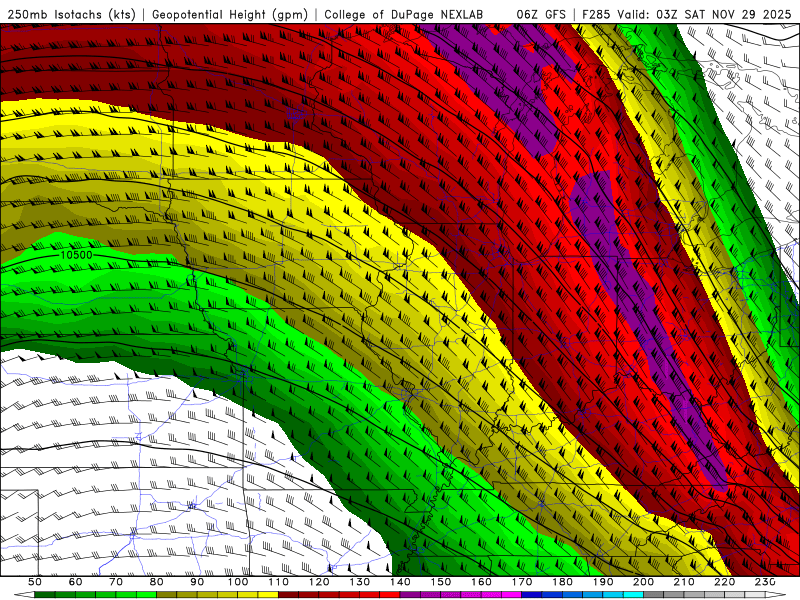
Task: Pick the cyan swatch left of 200
Action: pyautogui.click(x=633, y=594)
